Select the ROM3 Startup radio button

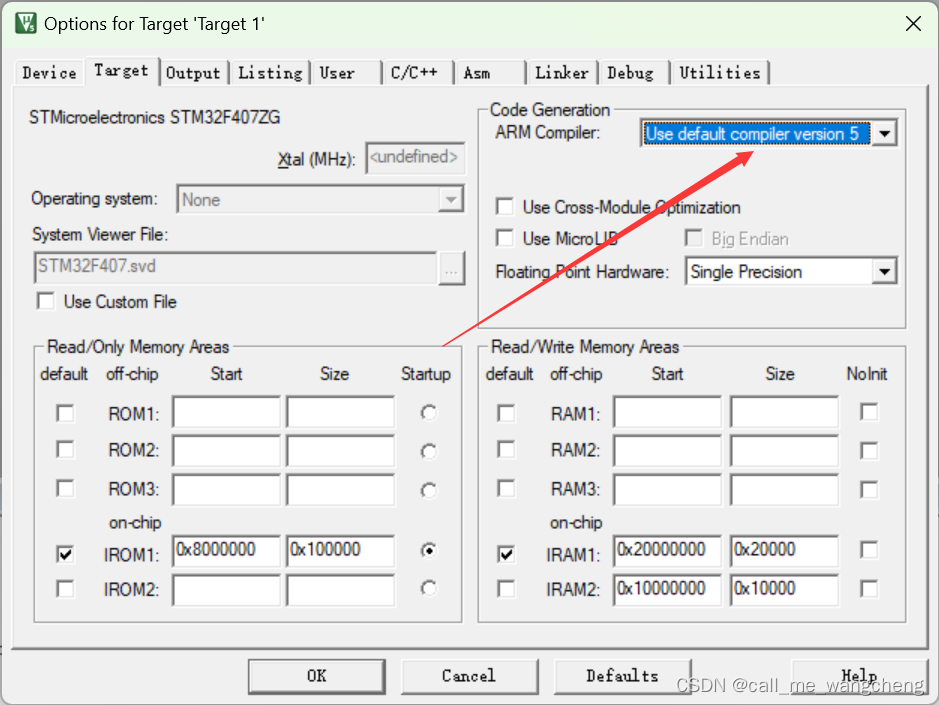point(429,491)
